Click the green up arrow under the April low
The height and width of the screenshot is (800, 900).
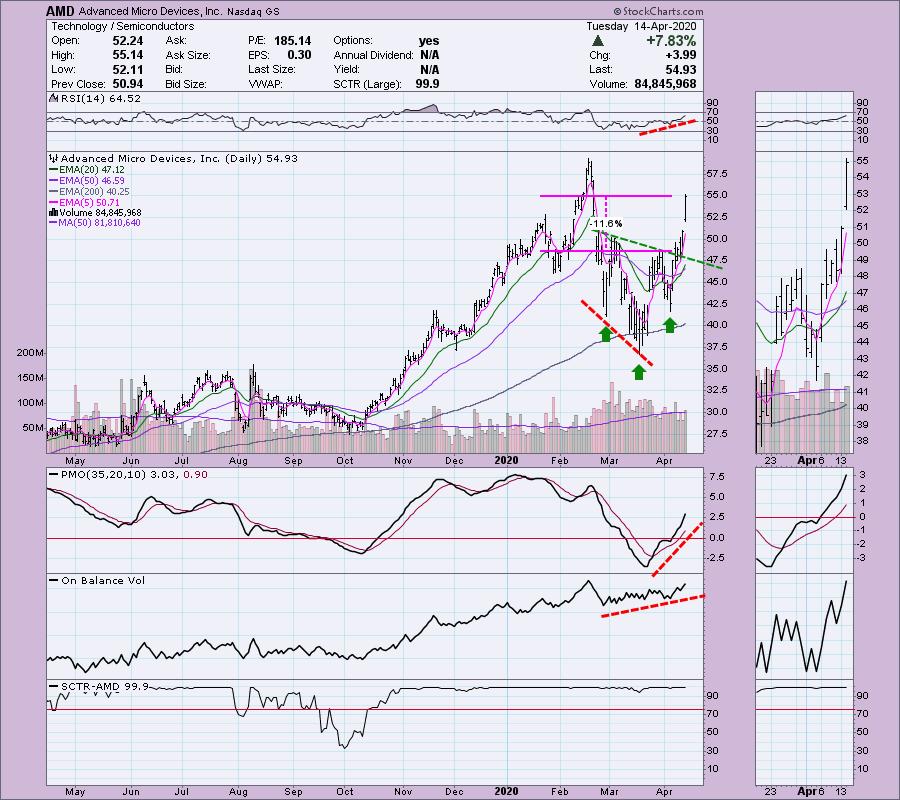point(670,325)
